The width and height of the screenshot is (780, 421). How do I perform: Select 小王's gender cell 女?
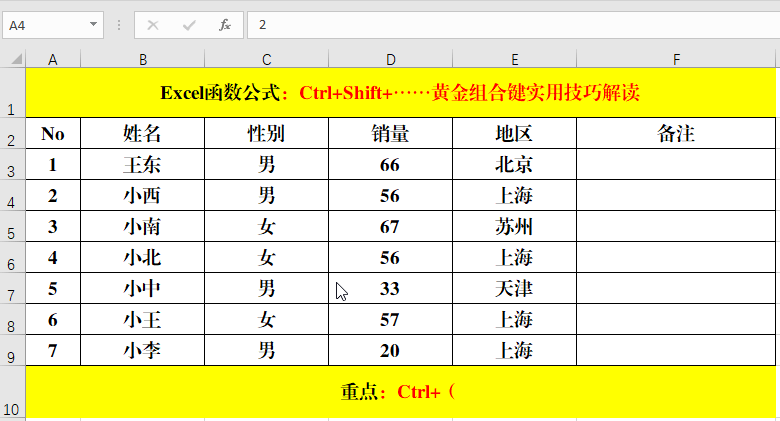(266, 319)
